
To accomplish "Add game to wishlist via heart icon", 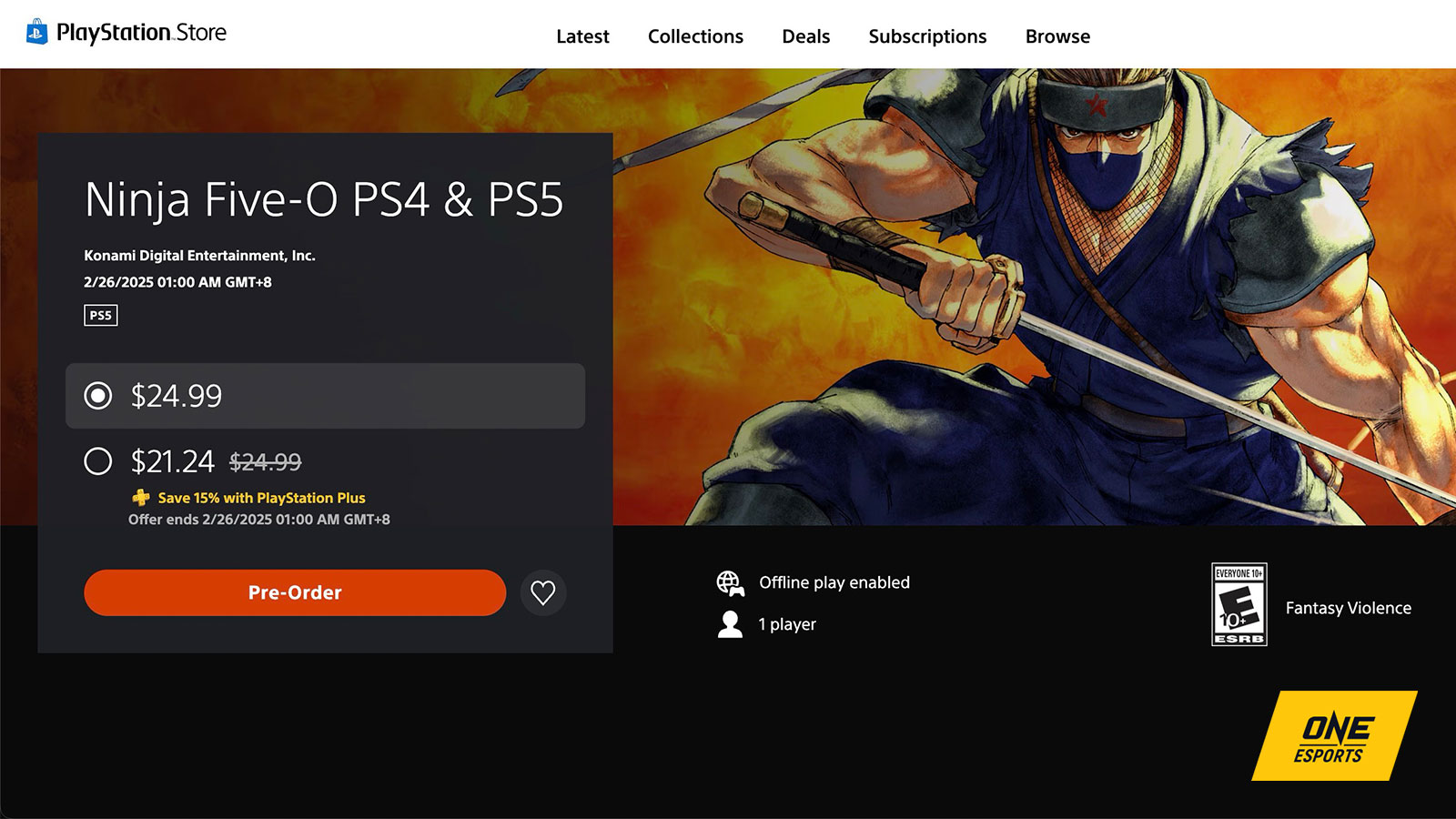I will (x=543, y=592).
